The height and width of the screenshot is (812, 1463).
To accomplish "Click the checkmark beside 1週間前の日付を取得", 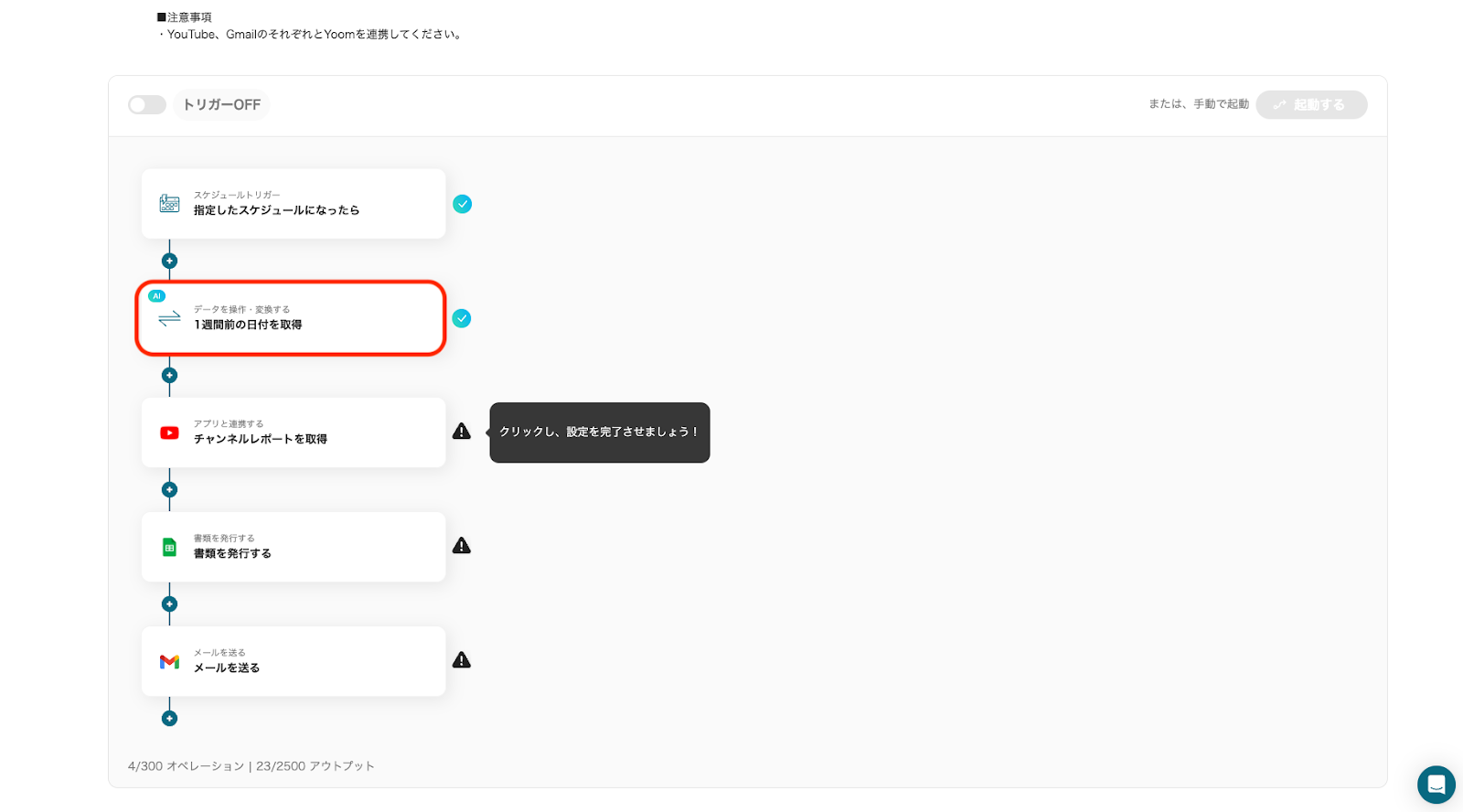I will point(463,318).
